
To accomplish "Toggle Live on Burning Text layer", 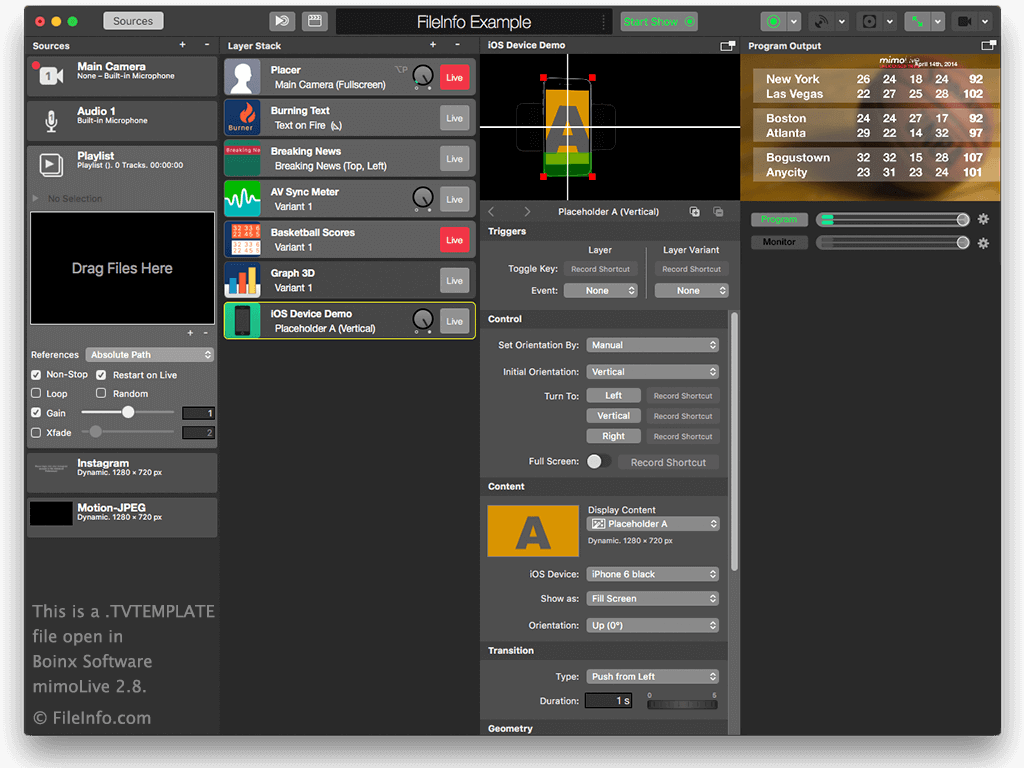I will click(x=455, y=118).
